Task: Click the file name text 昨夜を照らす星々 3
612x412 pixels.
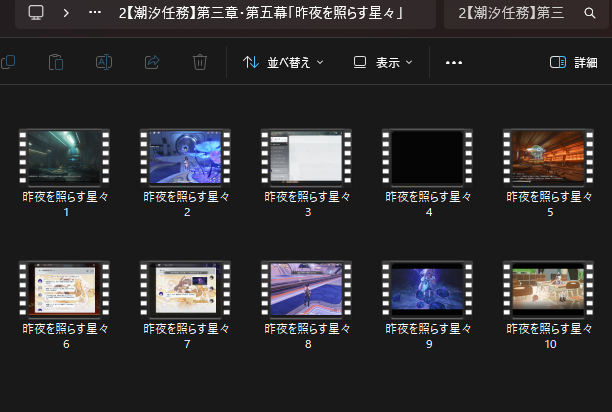Action: click(x=308, y=204)
